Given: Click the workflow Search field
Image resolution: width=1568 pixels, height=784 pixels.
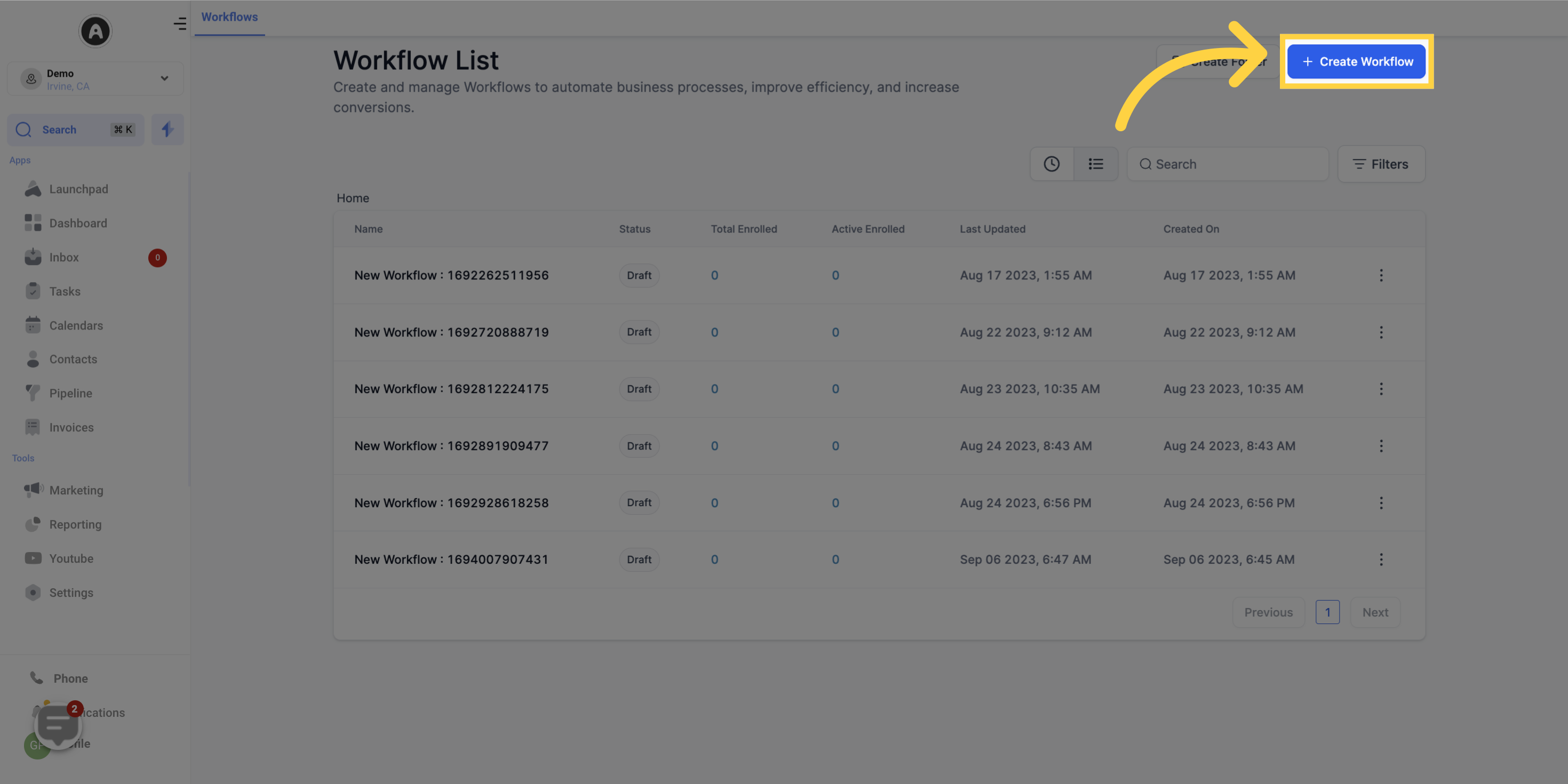Looking at the screenshot, I should pos(1228,164).
